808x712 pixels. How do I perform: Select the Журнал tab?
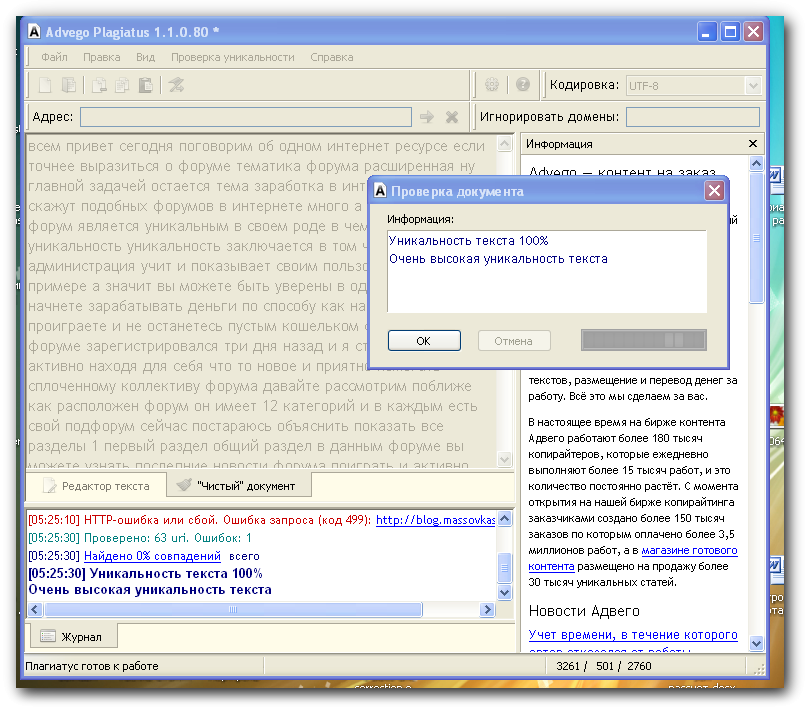coord(77,636)
